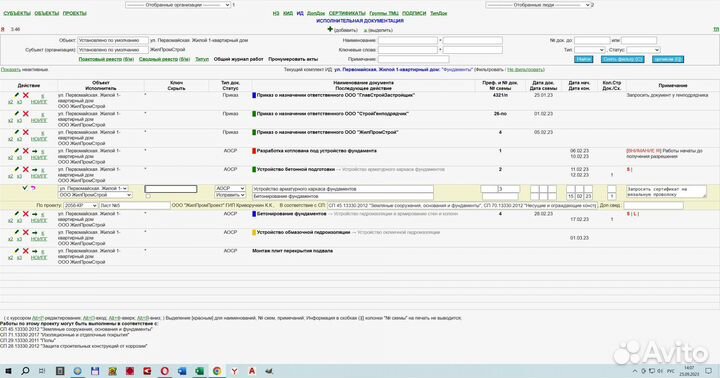Open АОСР document type dropdown in editing row
Image resolution: width=720 pixels, height=378 pixels.
(230, 189)
